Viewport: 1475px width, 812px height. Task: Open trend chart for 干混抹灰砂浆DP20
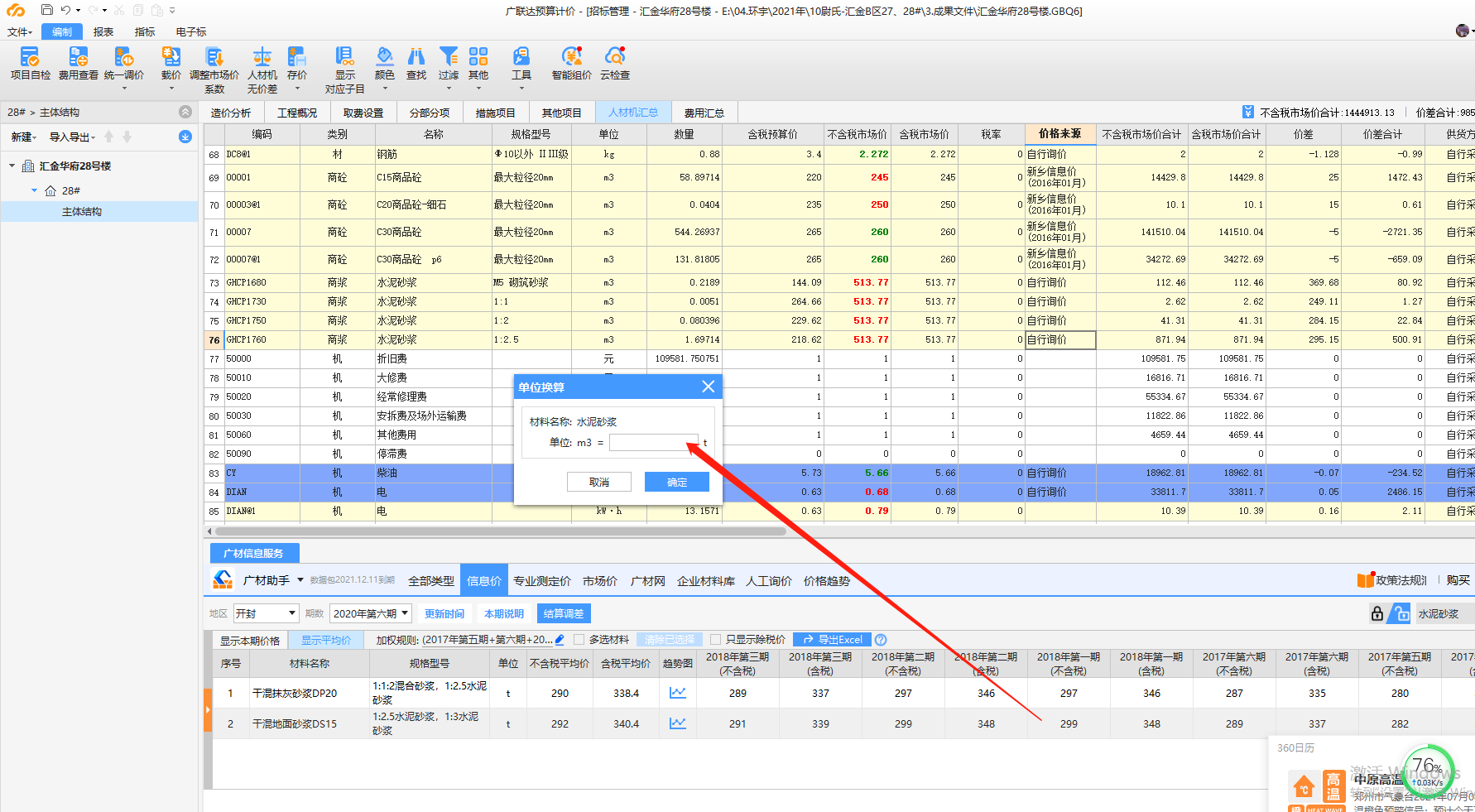(678, 693)
